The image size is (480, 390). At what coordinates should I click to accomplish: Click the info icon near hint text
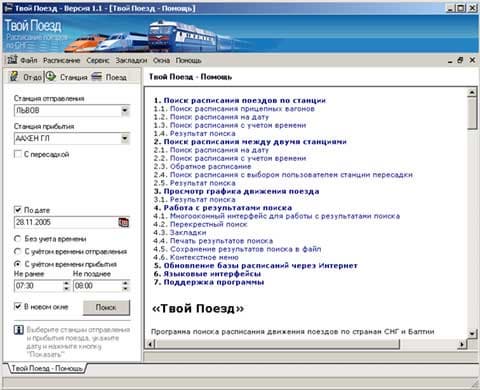19,330
